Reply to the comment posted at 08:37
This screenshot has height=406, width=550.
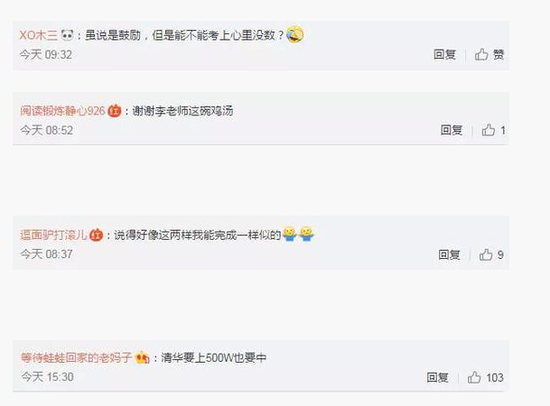[449, 254]
